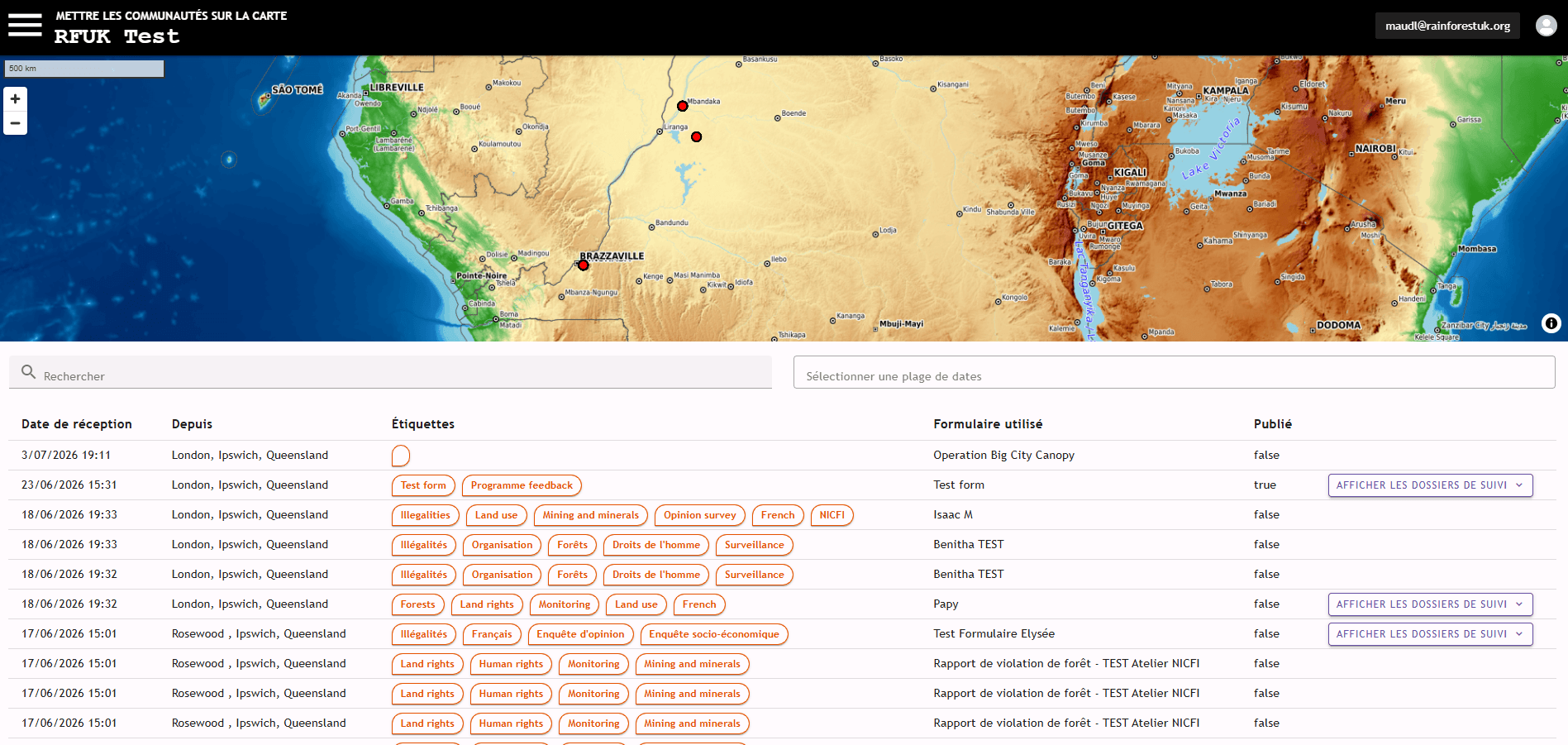Click the empty tag in Operation Big City Canopy row
Image resolution: width=1568 pixels, height=745 pixels.
tap(401, 456)
